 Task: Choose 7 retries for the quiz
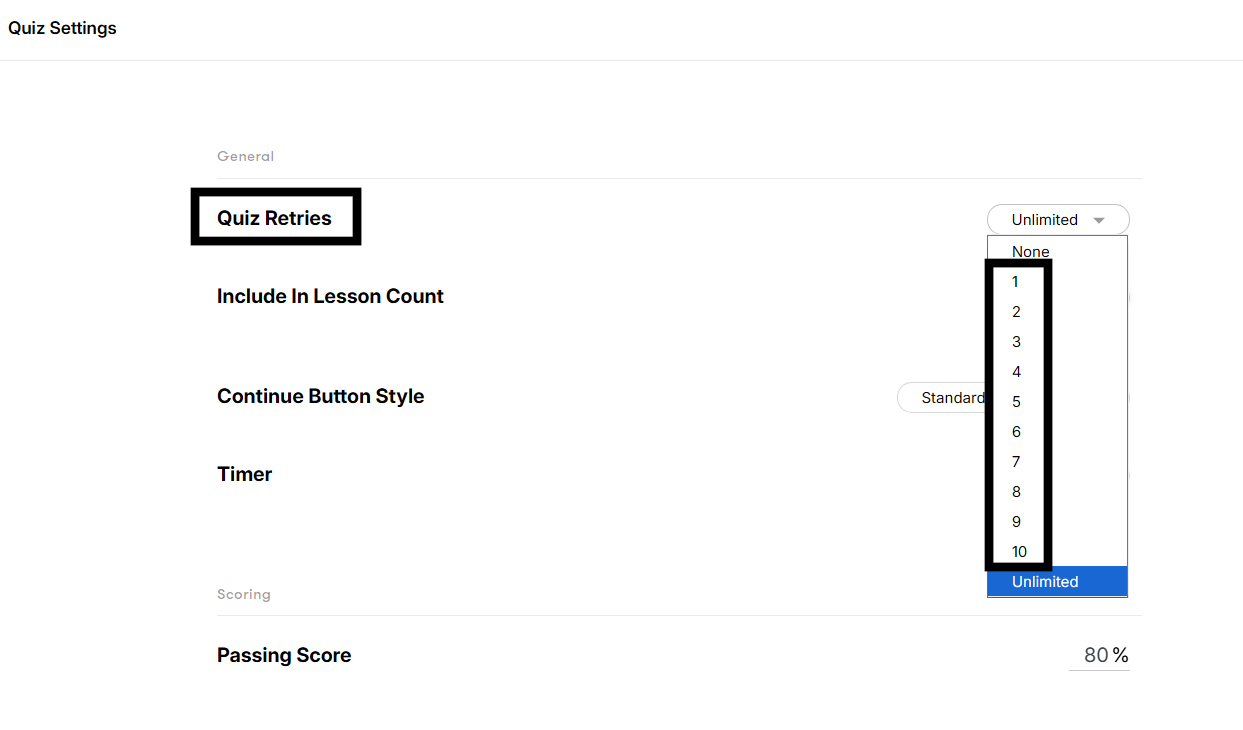click(1016, 461)
